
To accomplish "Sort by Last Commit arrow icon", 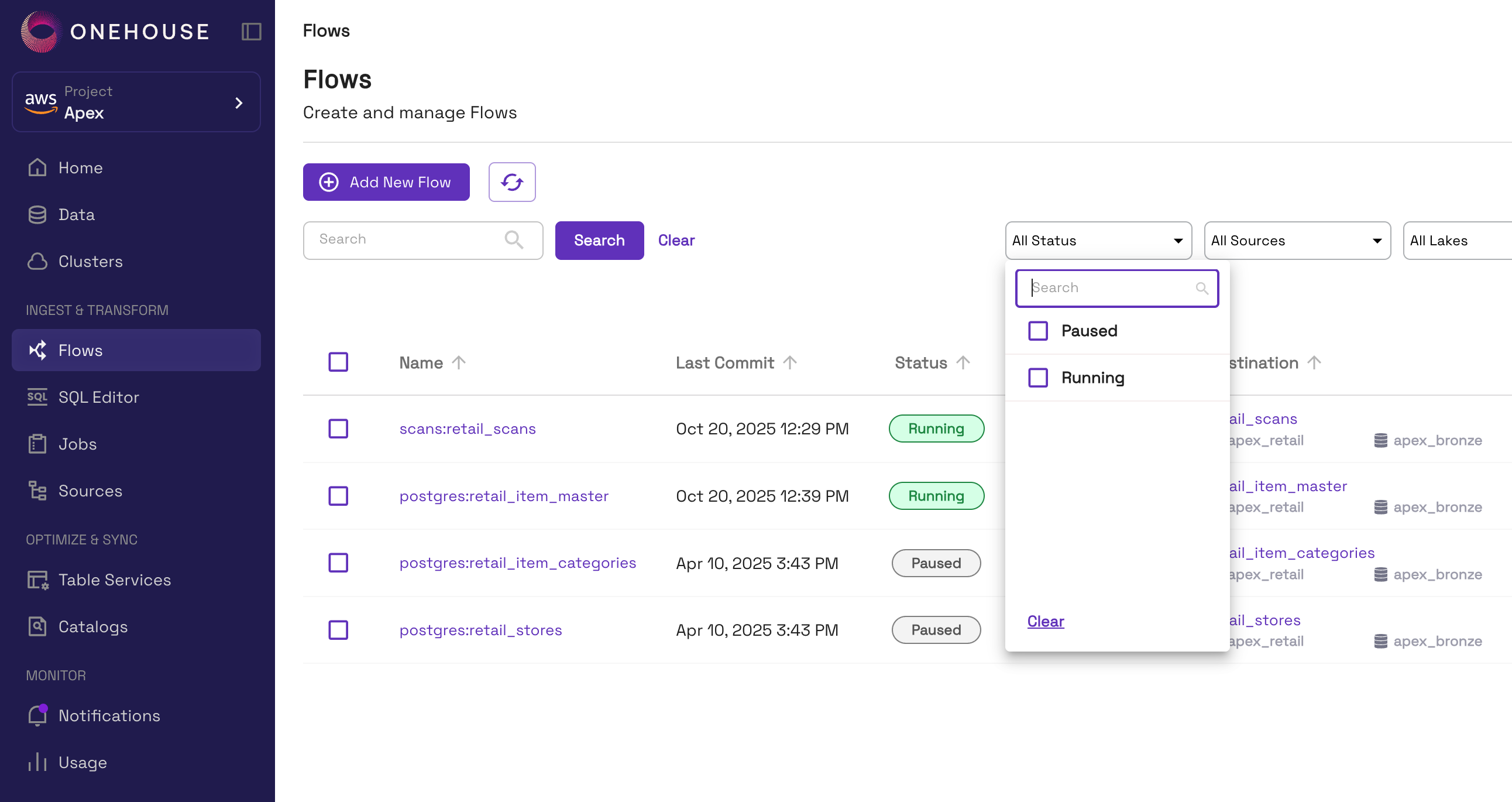I will pyautogui.click(x=790, y=363).
